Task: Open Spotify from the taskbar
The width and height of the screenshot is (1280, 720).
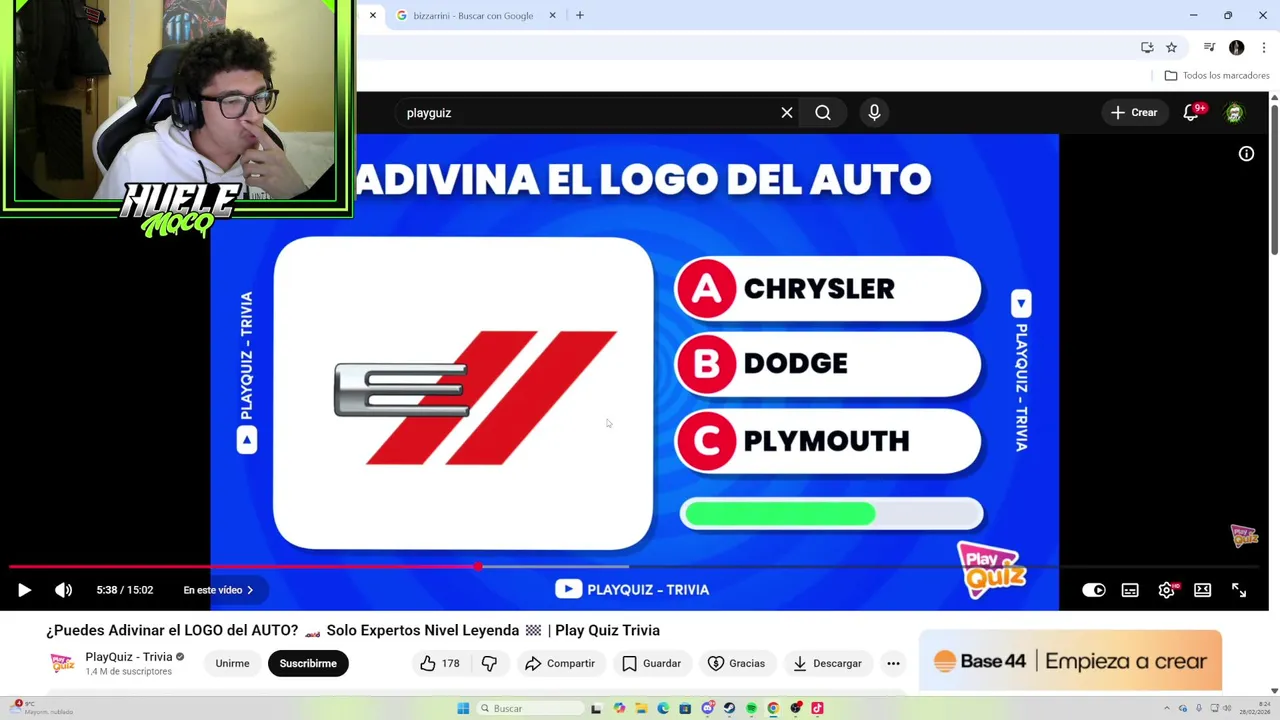Action: [x=751, y=708]
